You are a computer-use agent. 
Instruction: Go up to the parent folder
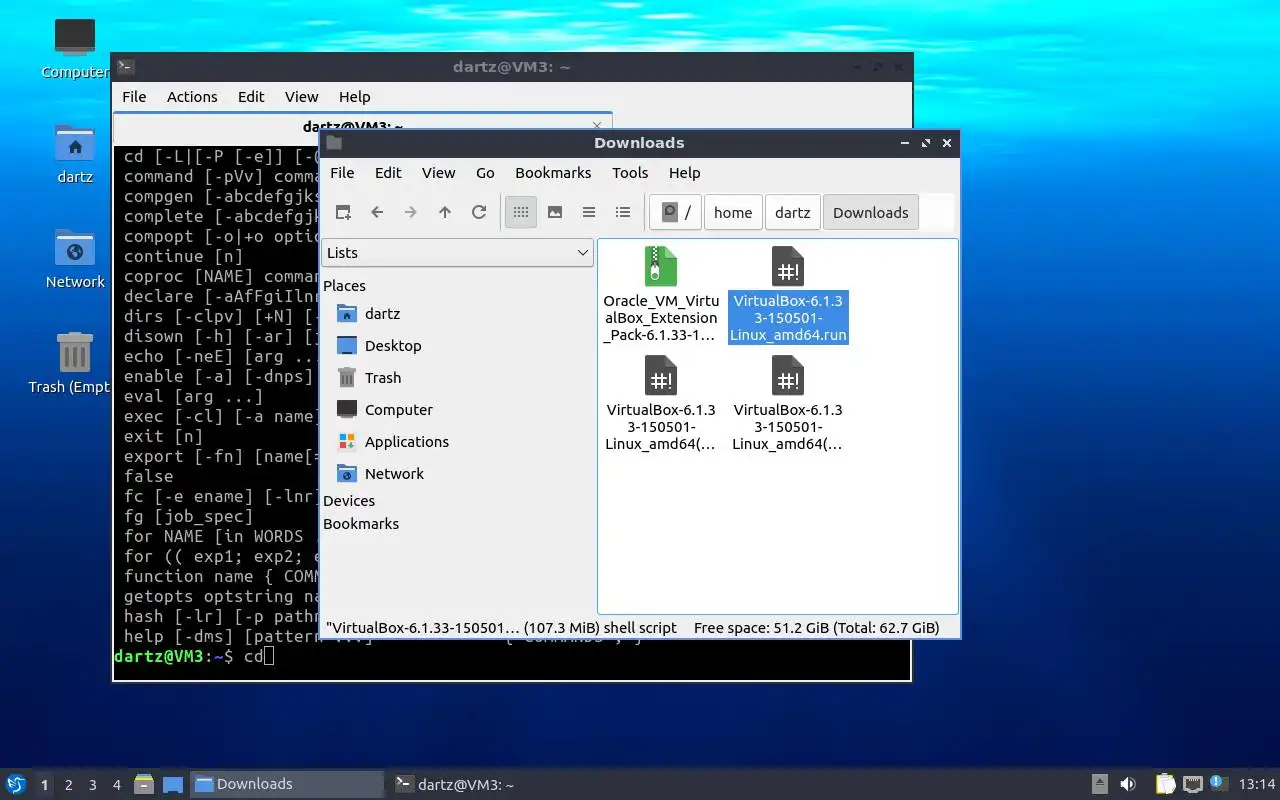pos(445,212)
